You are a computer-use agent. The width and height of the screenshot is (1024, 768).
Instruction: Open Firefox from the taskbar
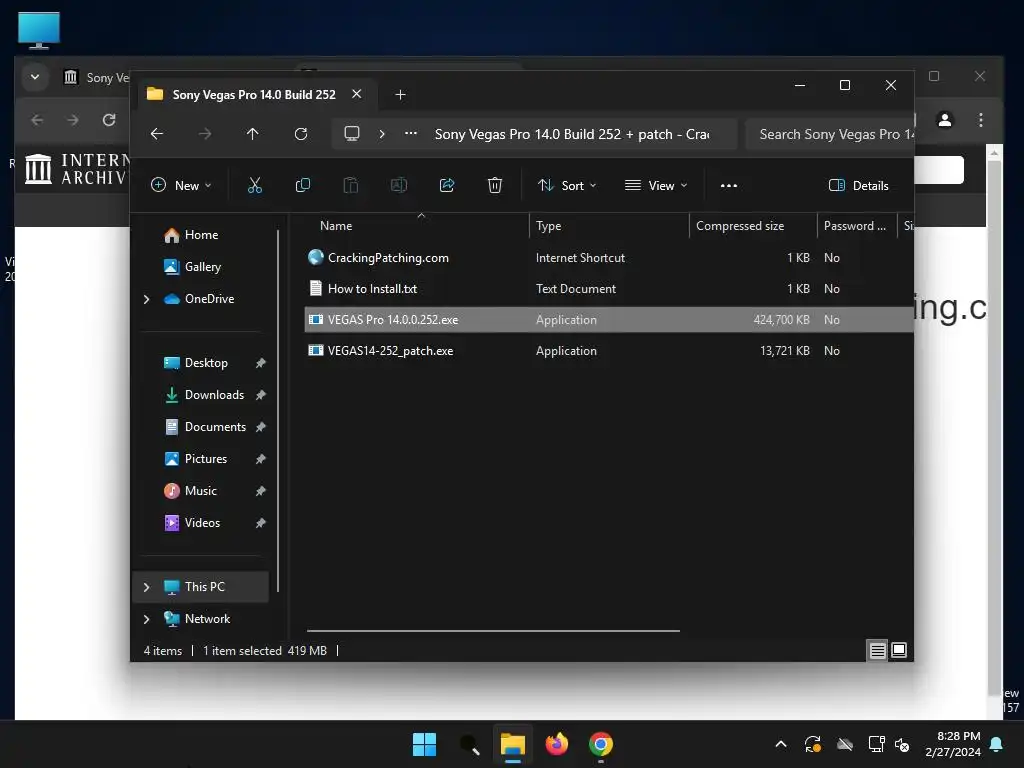click(x=557, y=744)
